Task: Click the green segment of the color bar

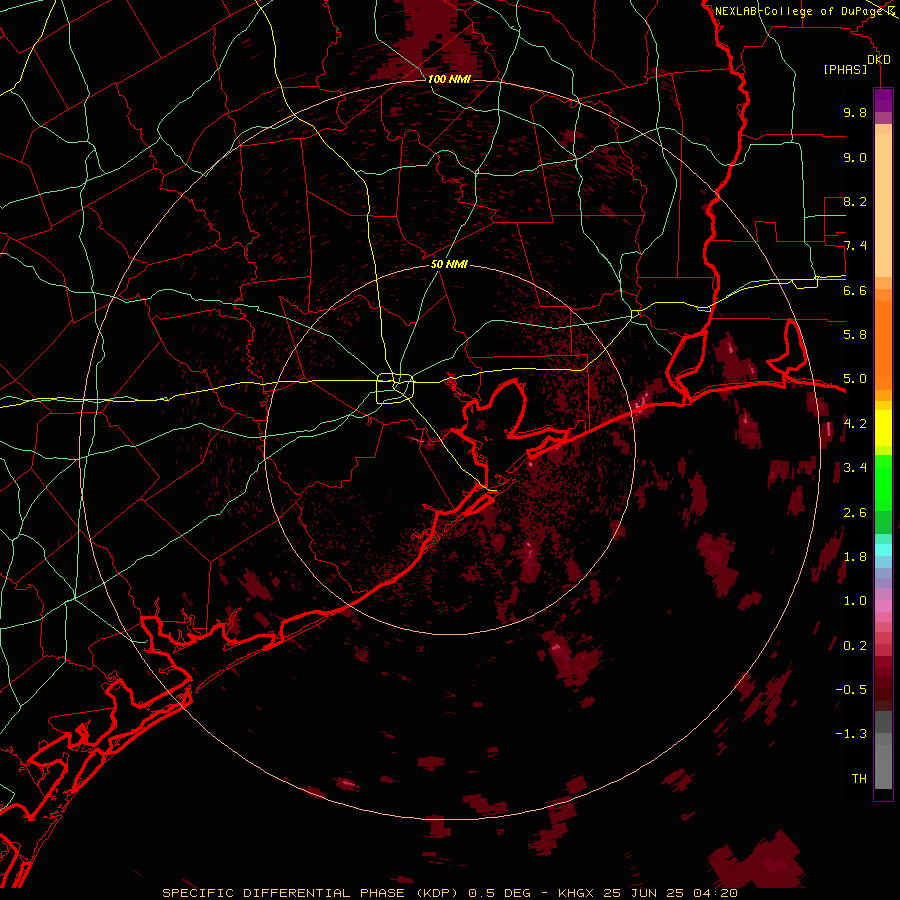Action: 883,482
